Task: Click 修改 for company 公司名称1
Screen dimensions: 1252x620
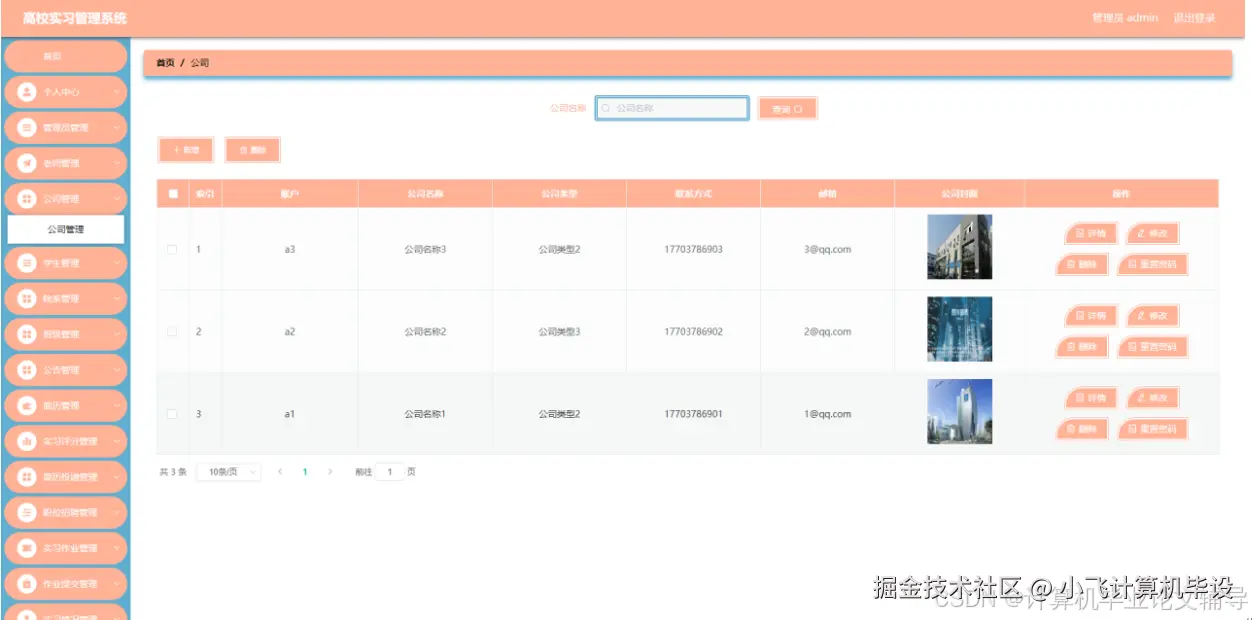Action: [1152, 398]
